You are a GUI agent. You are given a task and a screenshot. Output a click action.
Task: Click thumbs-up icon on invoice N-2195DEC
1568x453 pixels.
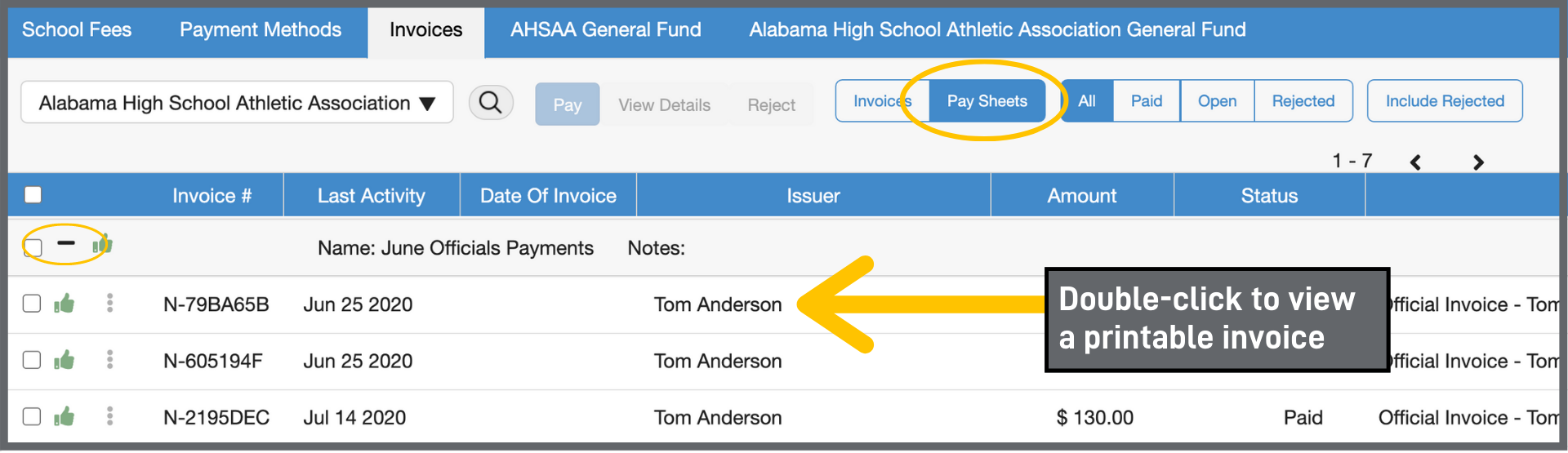point(65,417)
